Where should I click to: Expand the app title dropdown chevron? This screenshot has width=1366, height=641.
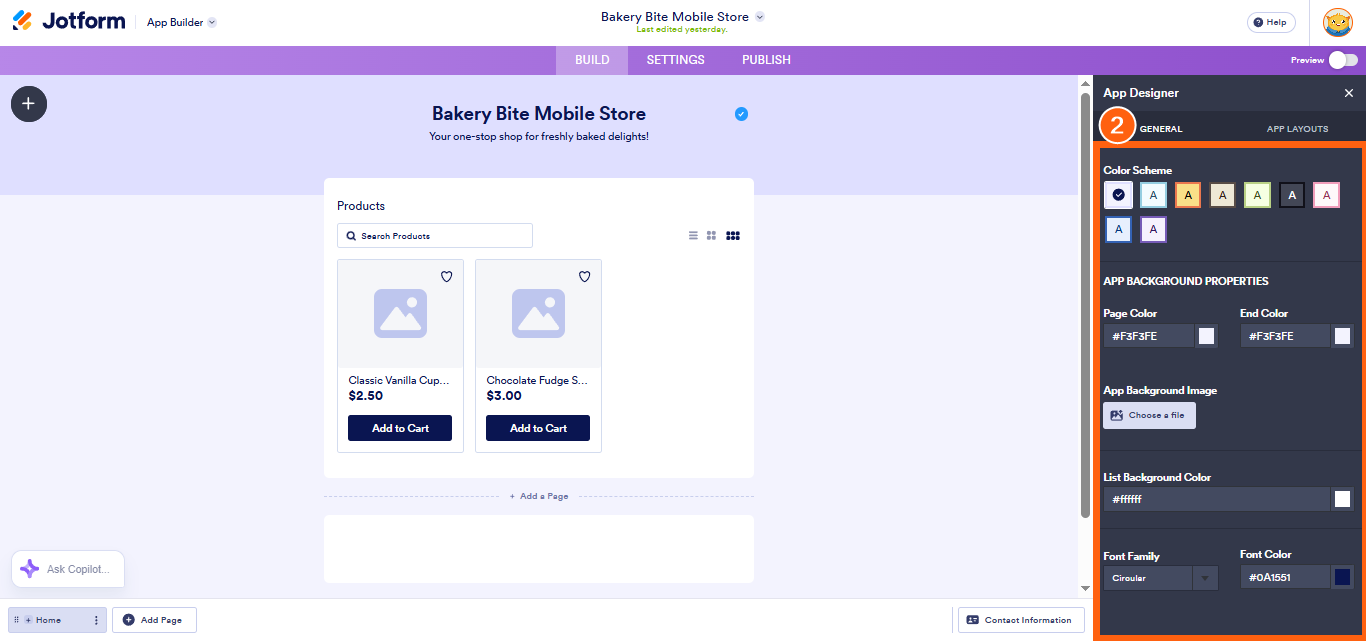(760, 17)
